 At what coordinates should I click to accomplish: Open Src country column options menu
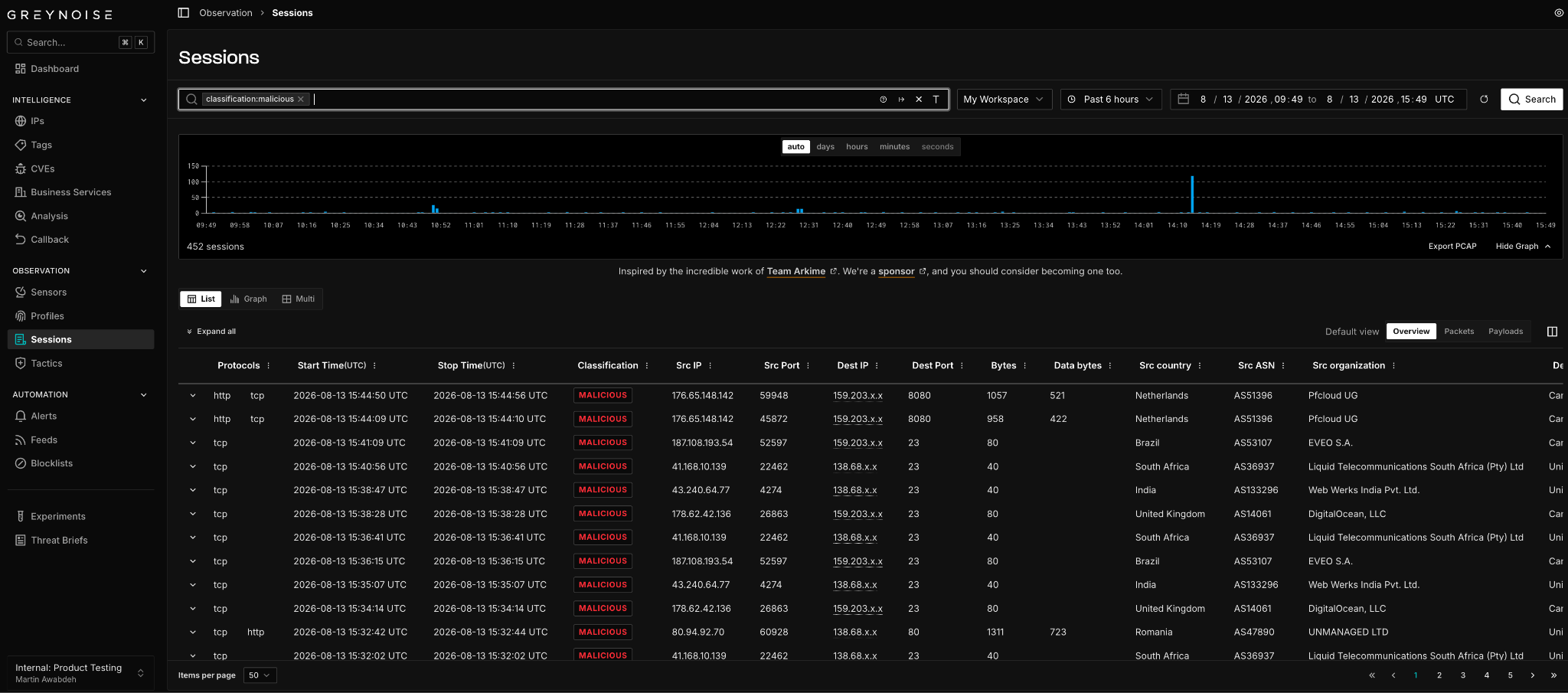[x=1200, y=366]
